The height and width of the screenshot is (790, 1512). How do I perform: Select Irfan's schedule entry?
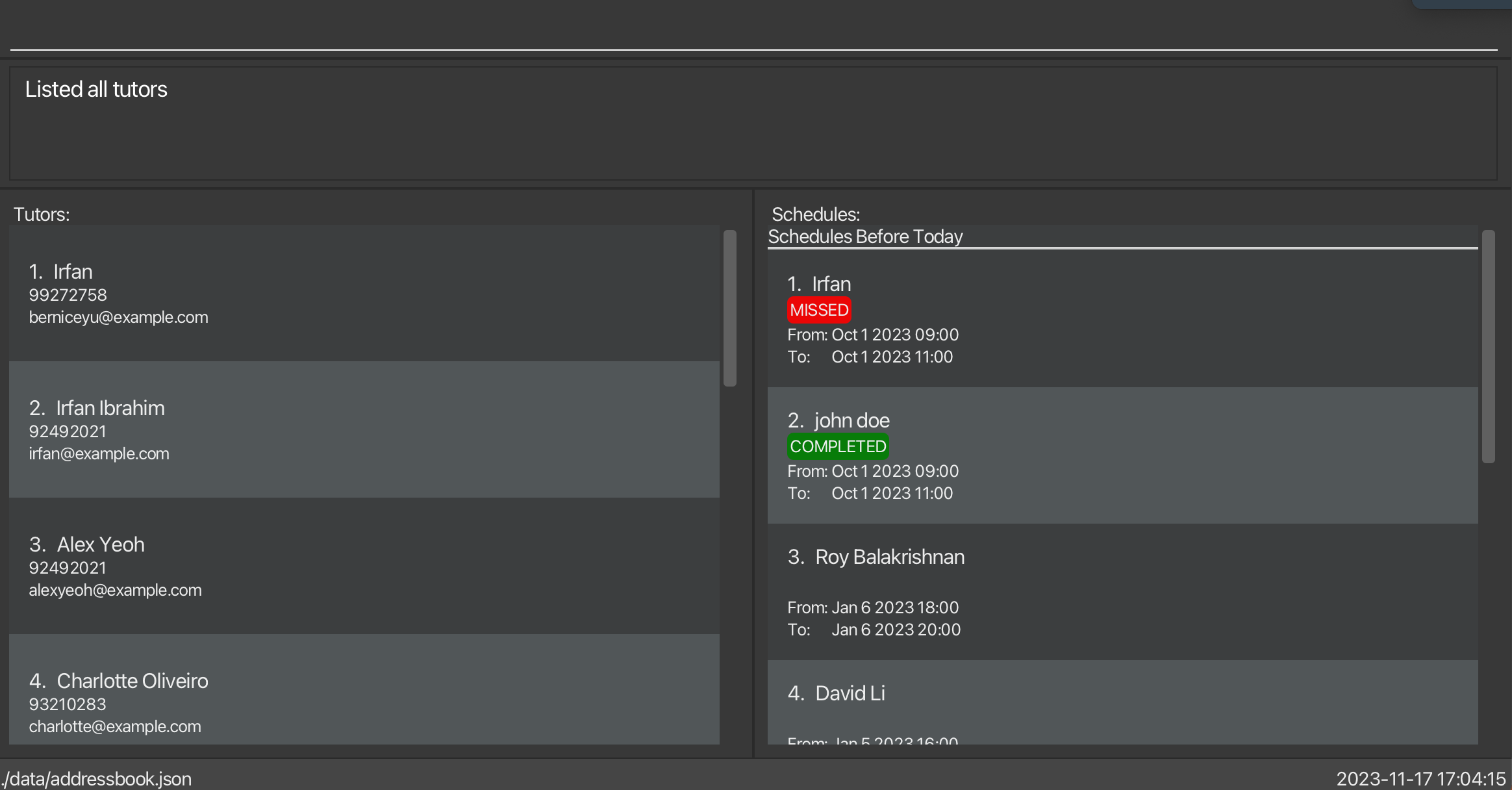(1122, 320)
